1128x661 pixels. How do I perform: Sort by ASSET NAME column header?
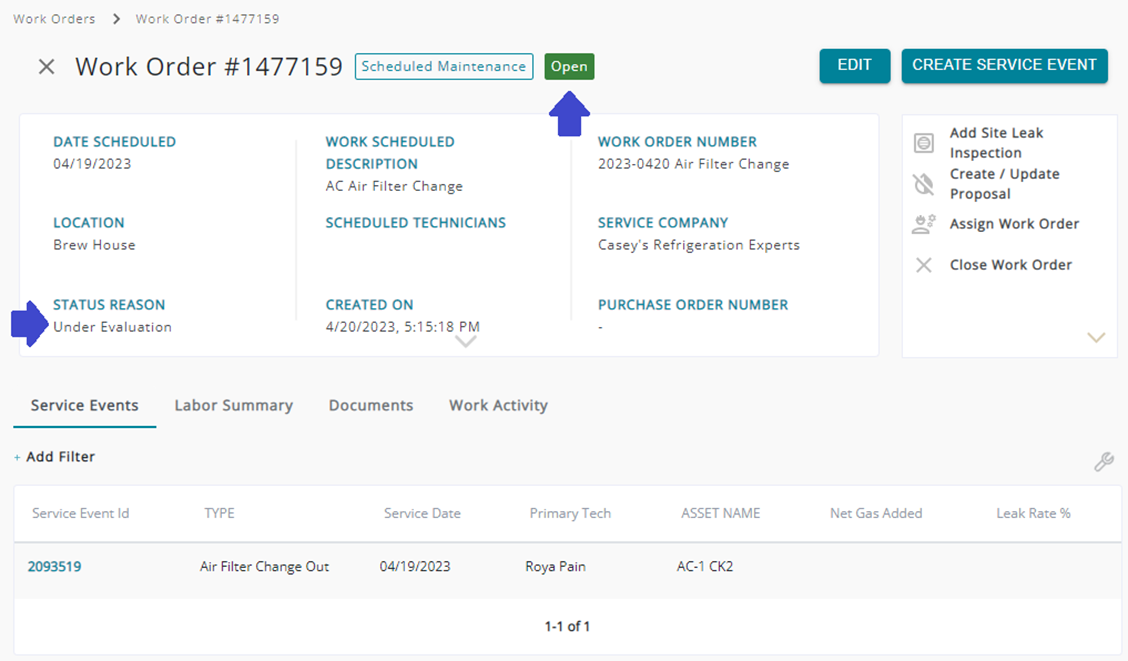coord(721,514)
